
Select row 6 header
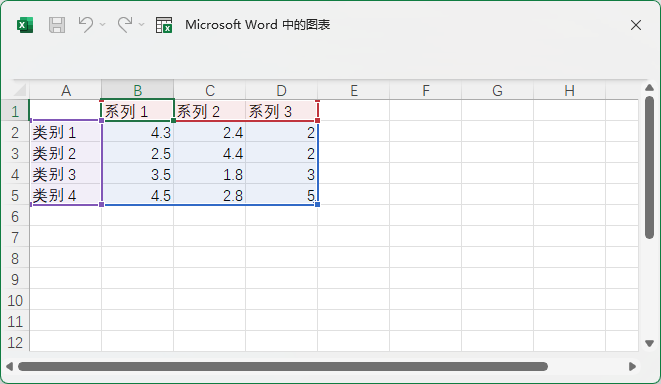coord(15,215)
